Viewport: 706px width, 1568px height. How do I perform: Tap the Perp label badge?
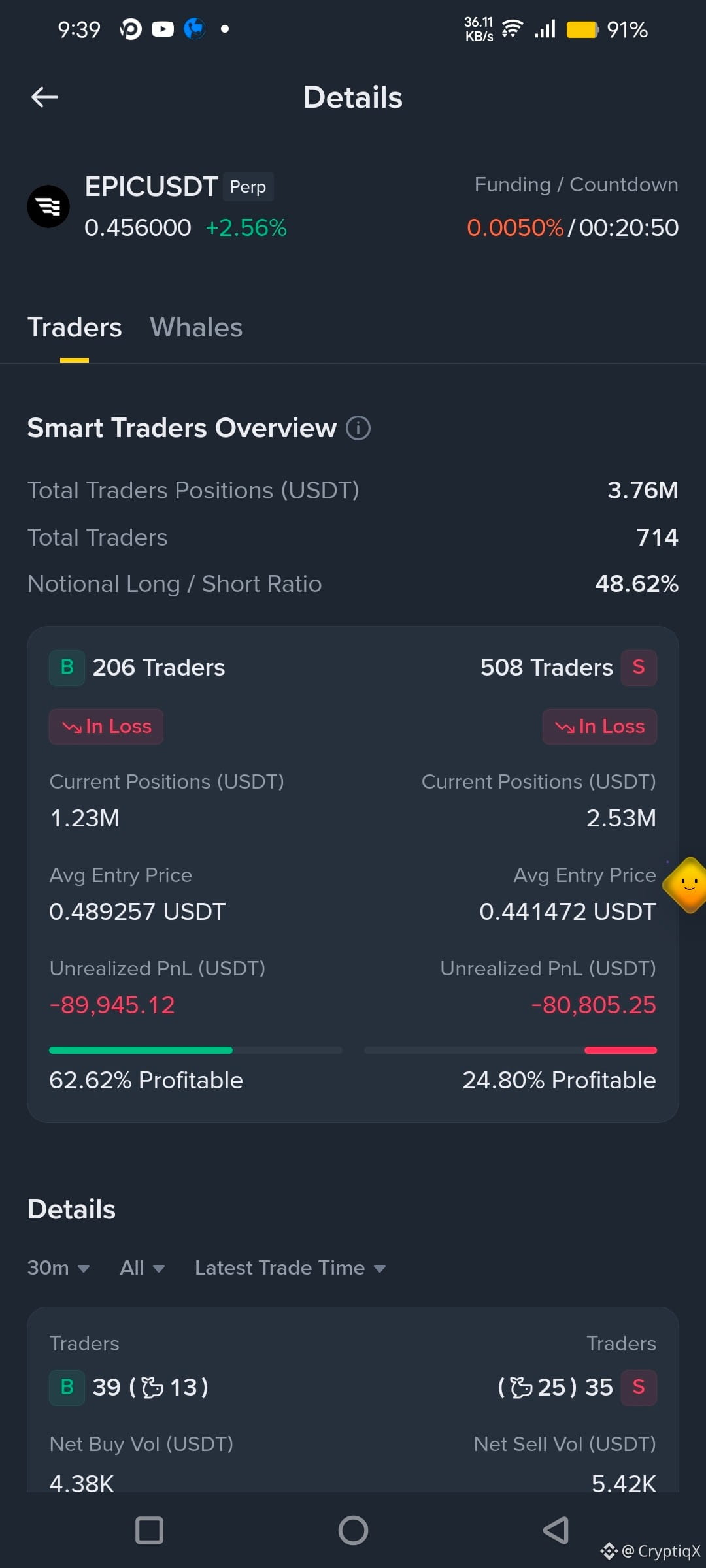[248, 187]
